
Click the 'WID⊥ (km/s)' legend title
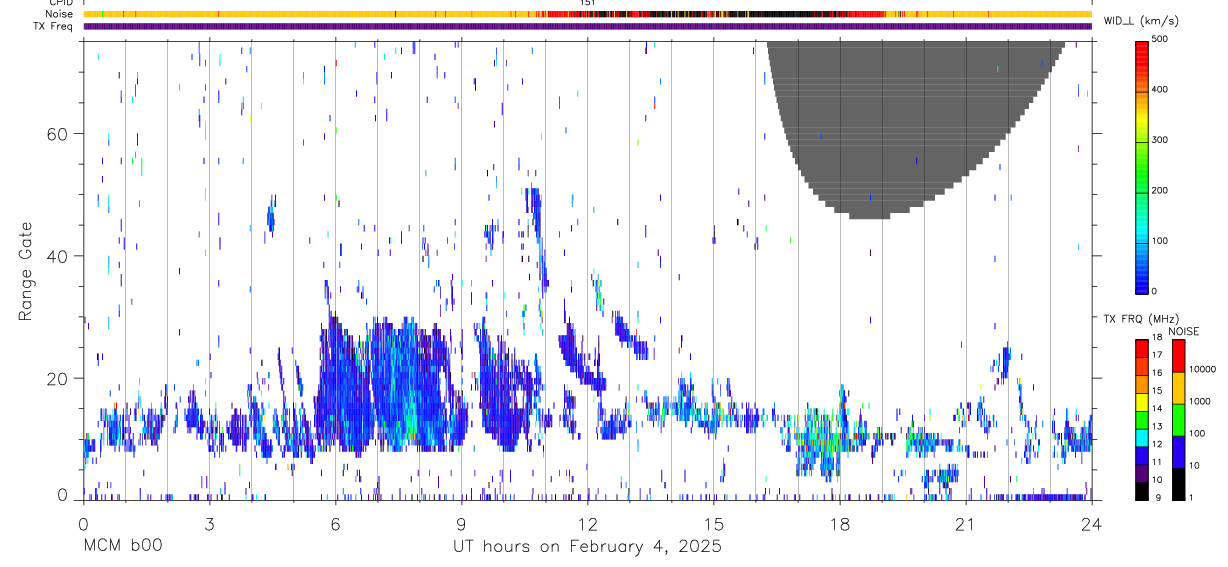tap(1140, 21)
